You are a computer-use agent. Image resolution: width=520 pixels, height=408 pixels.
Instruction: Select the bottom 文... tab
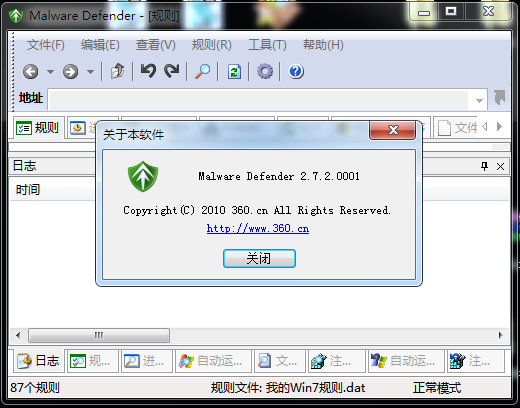[x=279, y=361]
